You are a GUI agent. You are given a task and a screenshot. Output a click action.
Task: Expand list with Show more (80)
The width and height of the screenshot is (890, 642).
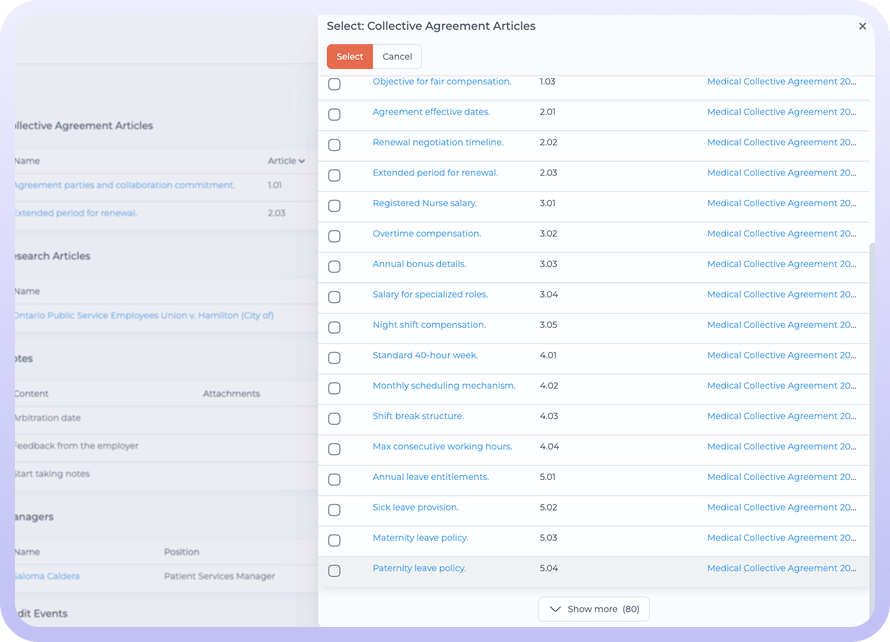click(x=594, y=609)
